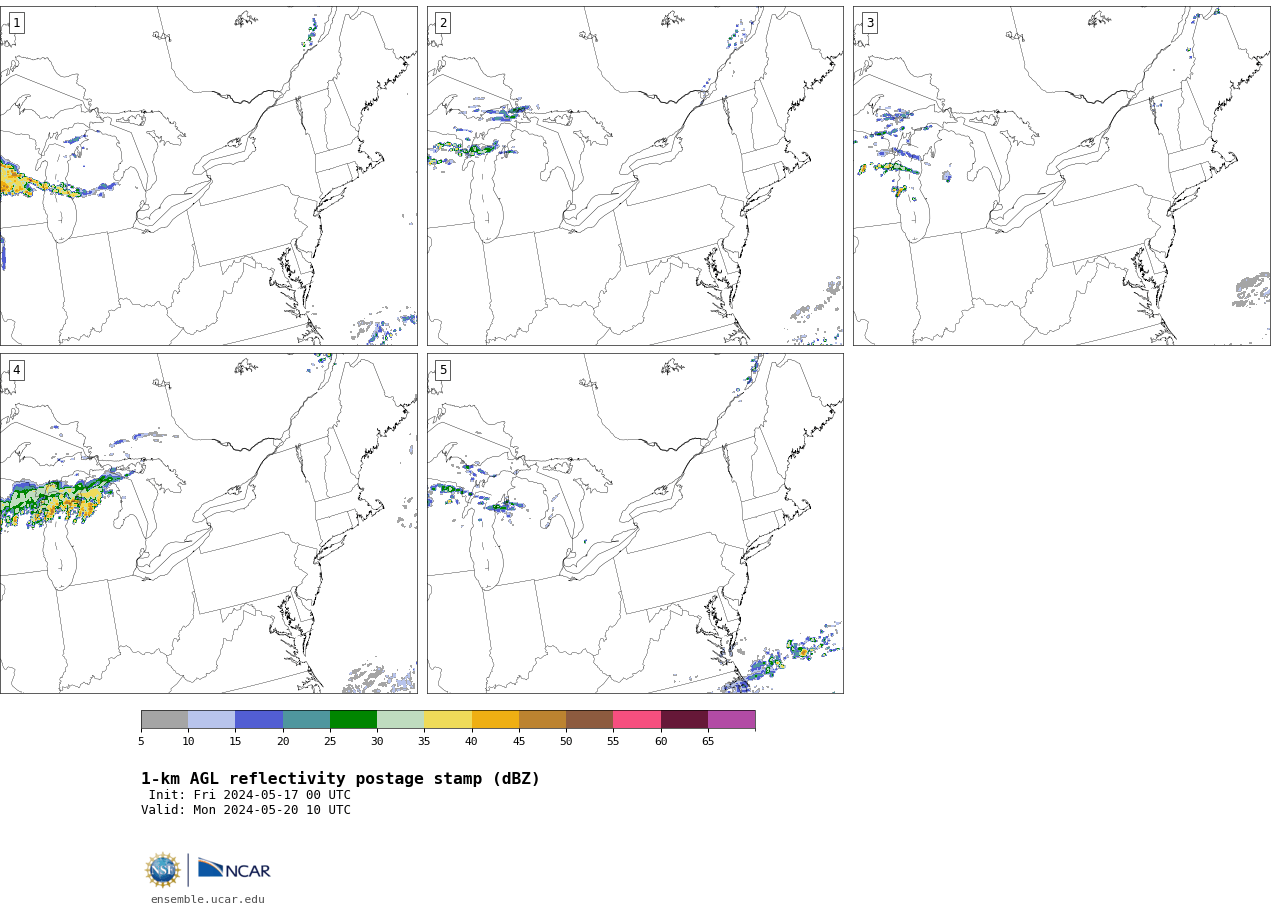Screen dimensions: 1280x910
Task: Click panel number label 1
Action: pyautogui.click(x=16, y=23)
